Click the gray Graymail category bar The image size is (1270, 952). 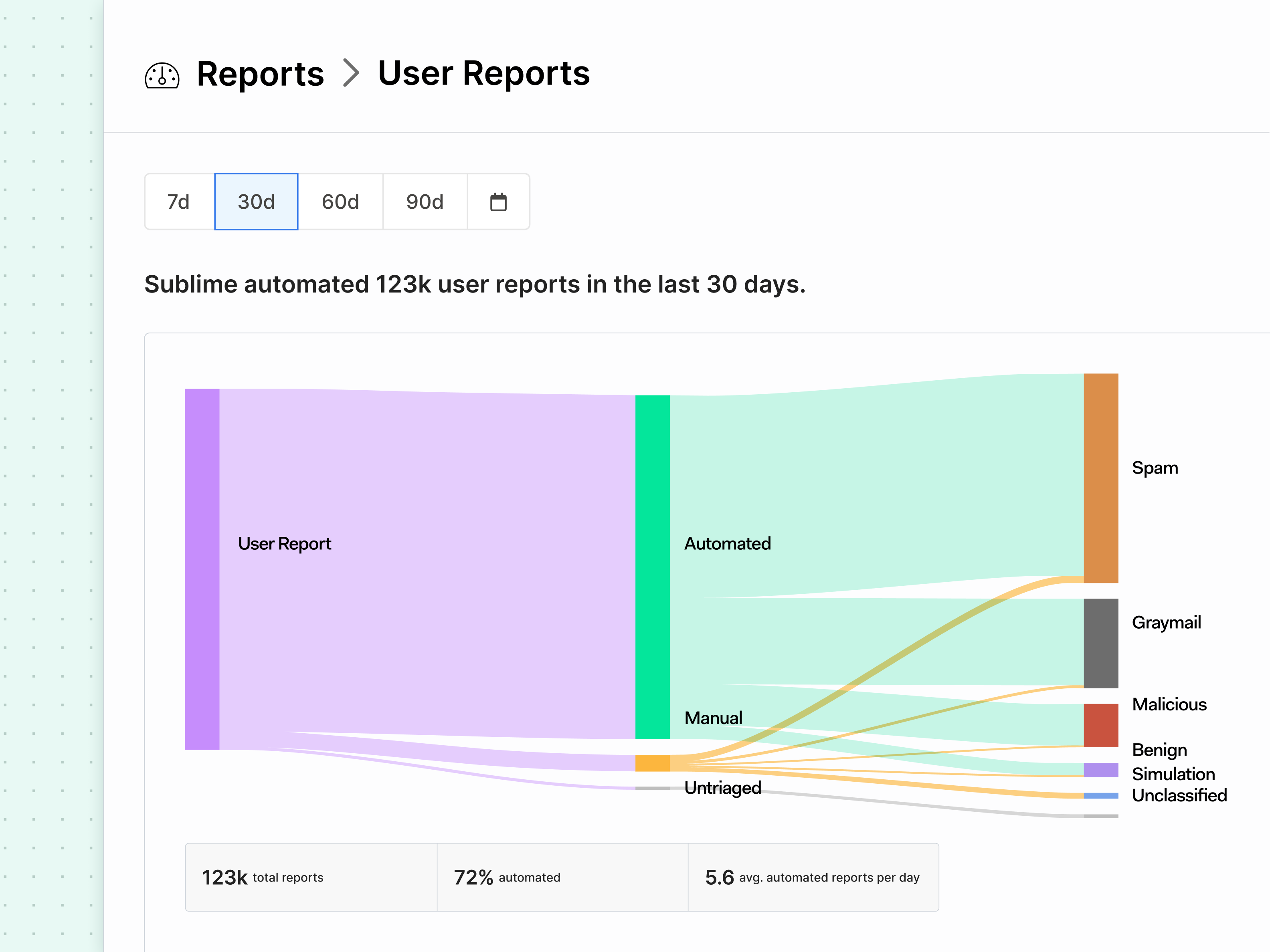(x=1101, y=643)
